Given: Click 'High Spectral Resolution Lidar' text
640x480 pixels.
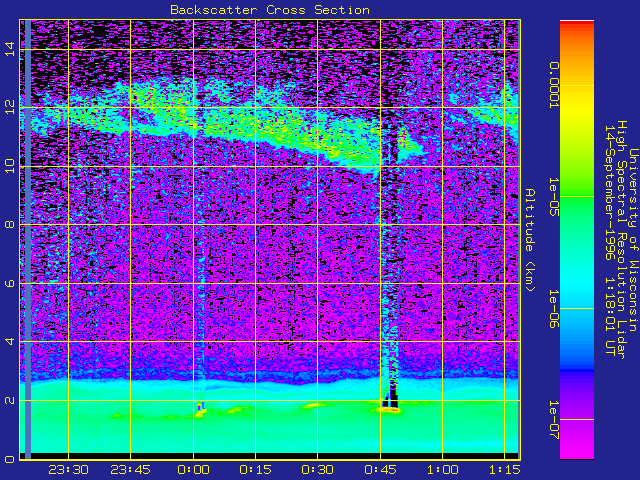Looking at the screenshot, I should 621,240.
